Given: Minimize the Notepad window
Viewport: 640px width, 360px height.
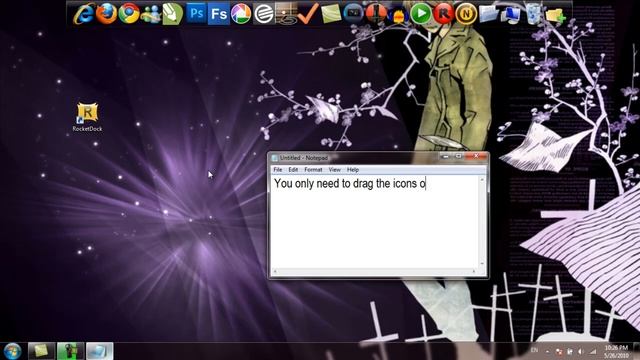Looking at the screenshot, I should coord(446,156).
